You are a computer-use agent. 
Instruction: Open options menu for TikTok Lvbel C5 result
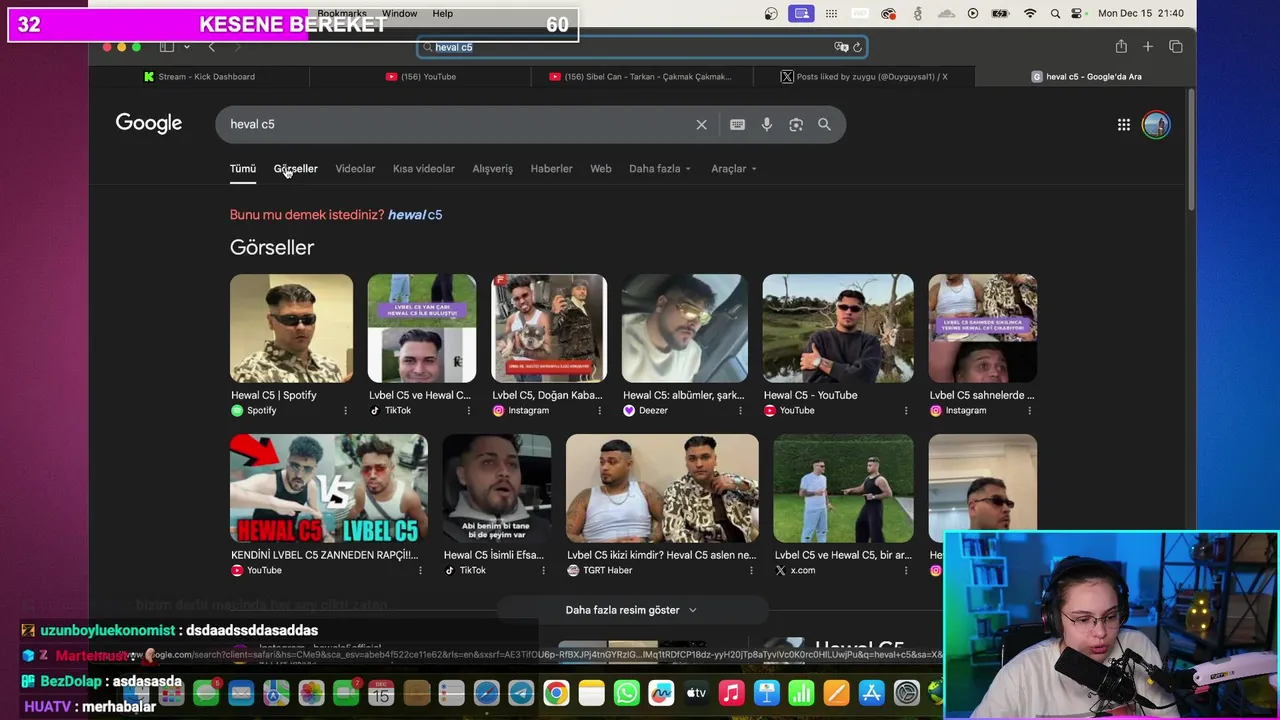pos(468,411)
